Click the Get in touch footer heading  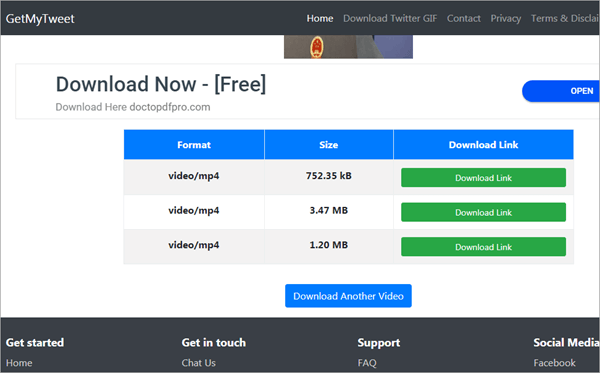point(214,342)
